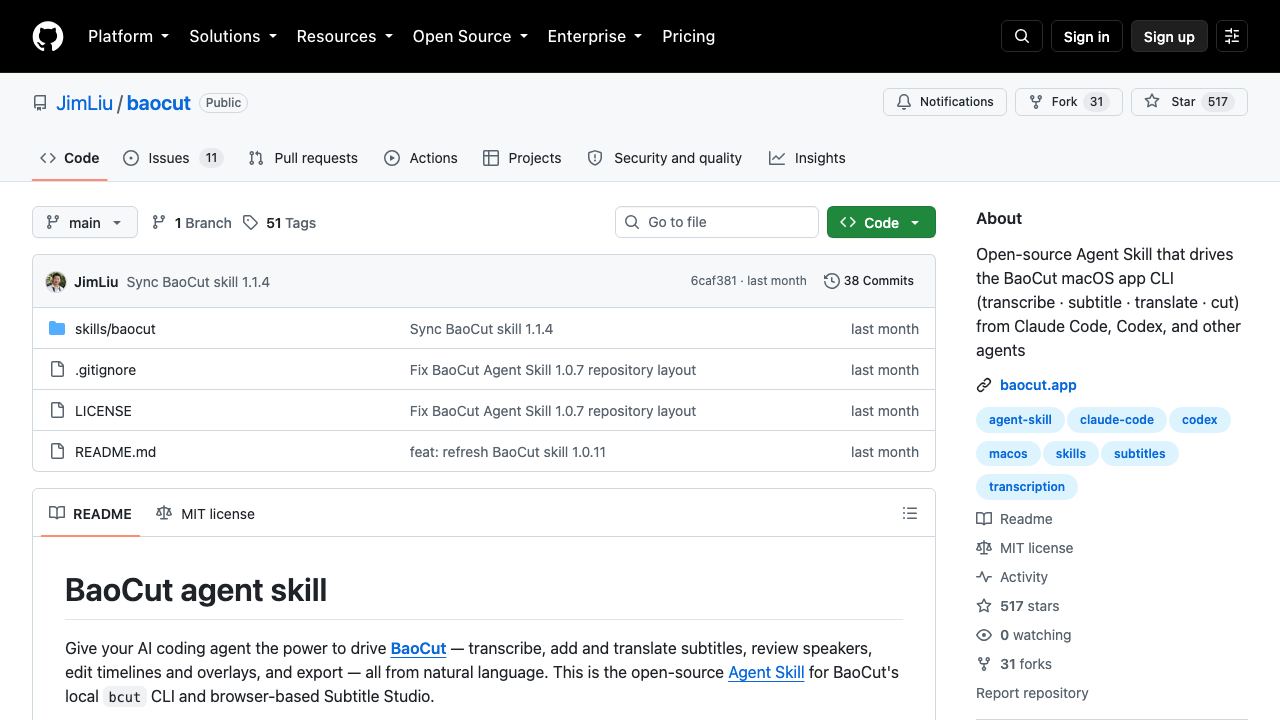
Task: Click the eye icon next to 0 watching
Action: [x=984, y=635]
